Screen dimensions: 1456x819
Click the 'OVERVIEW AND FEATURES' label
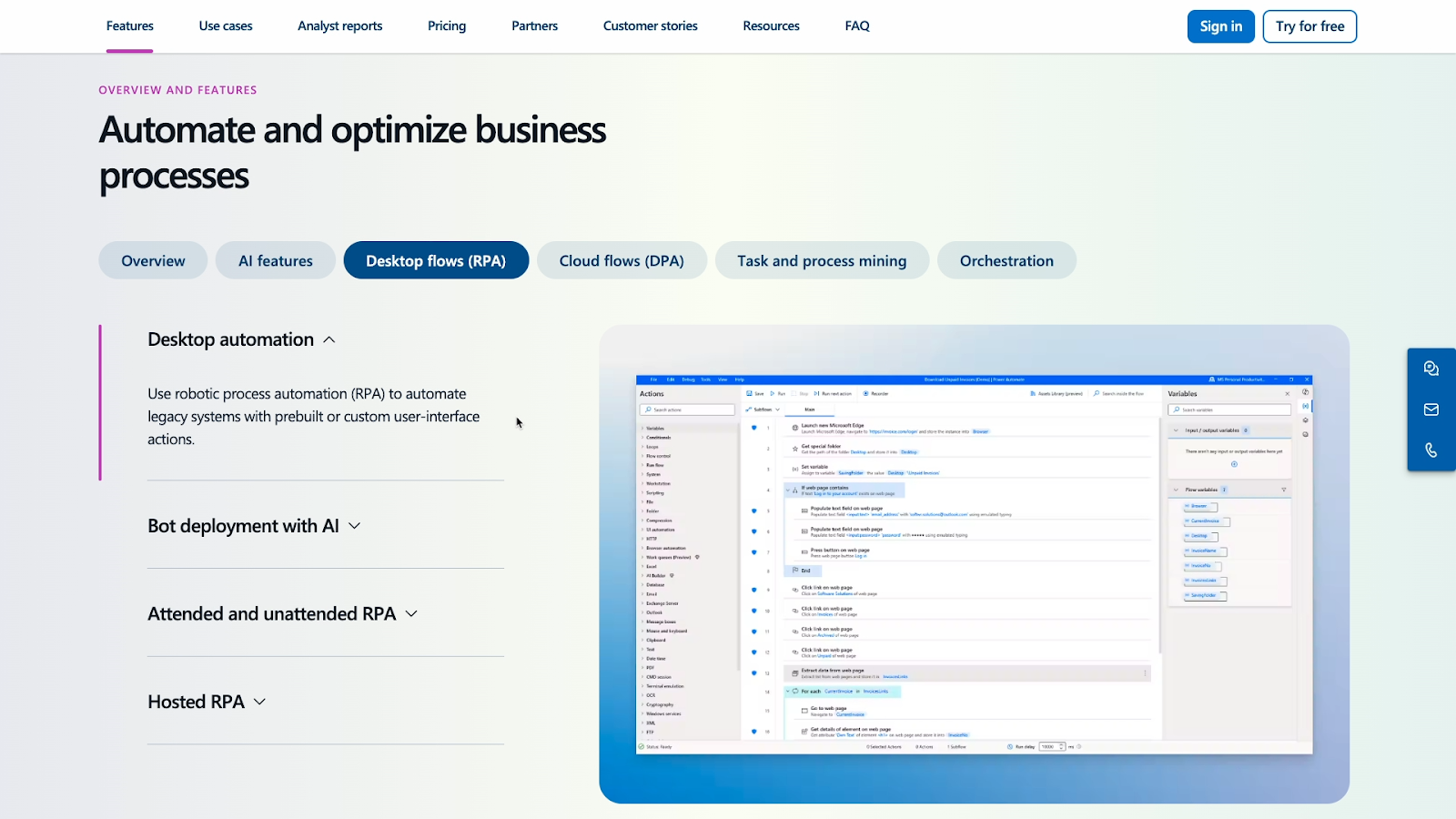pyautogui.click(x=178, y=90)
